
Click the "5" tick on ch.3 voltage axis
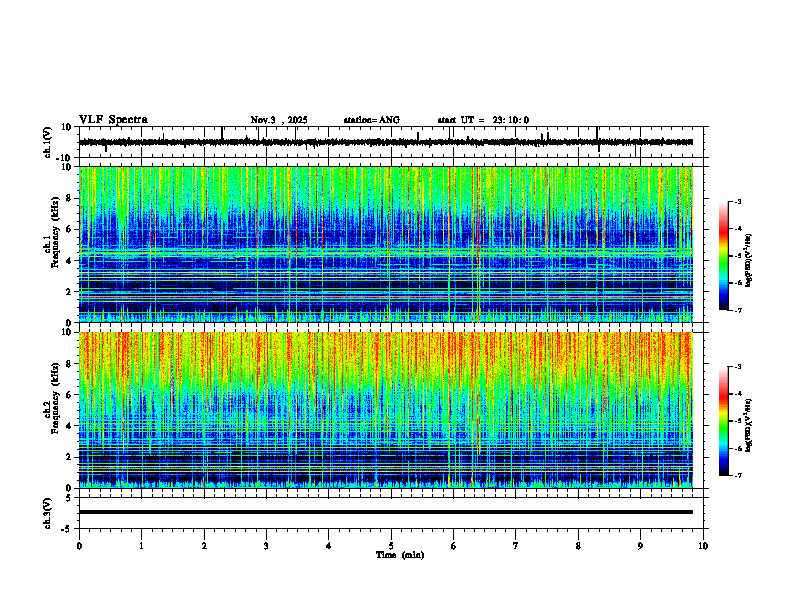pos(69,498)
